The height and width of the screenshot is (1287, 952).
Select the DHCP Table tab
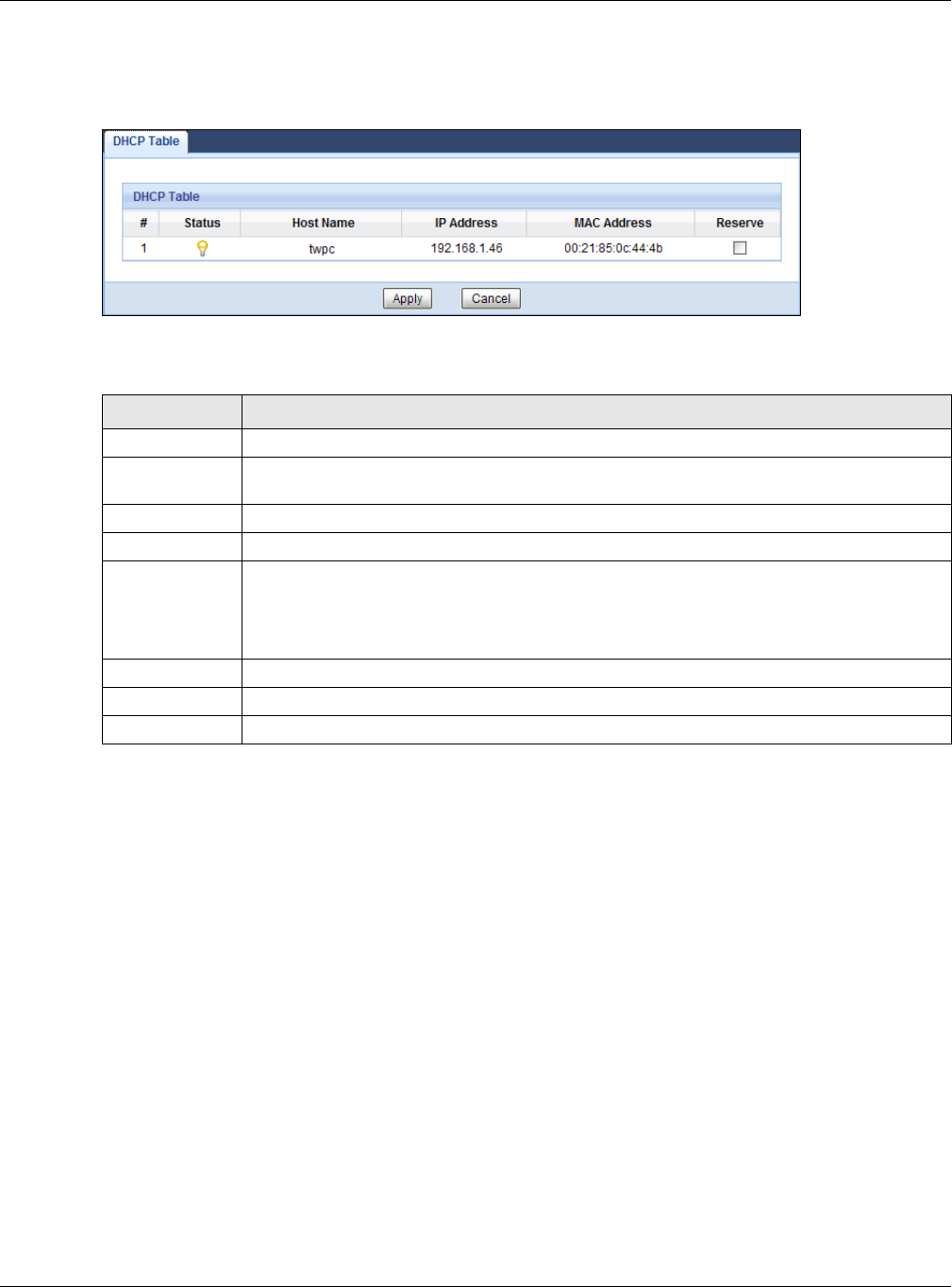point(146,142)
